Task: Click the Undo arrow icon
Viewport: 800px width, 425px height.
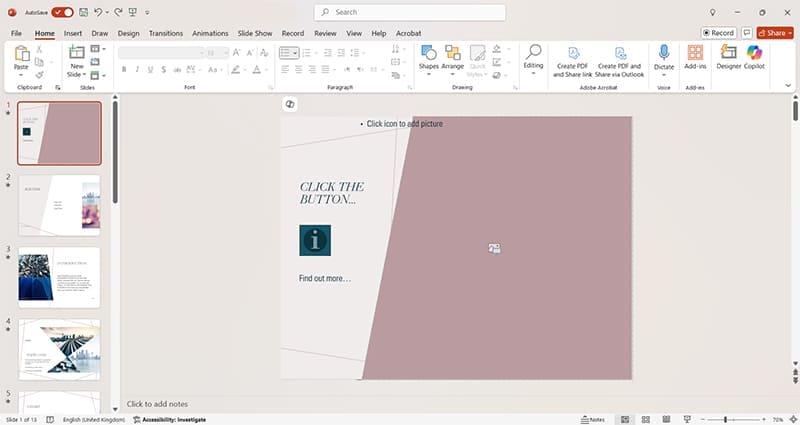Action: (99, 12)
